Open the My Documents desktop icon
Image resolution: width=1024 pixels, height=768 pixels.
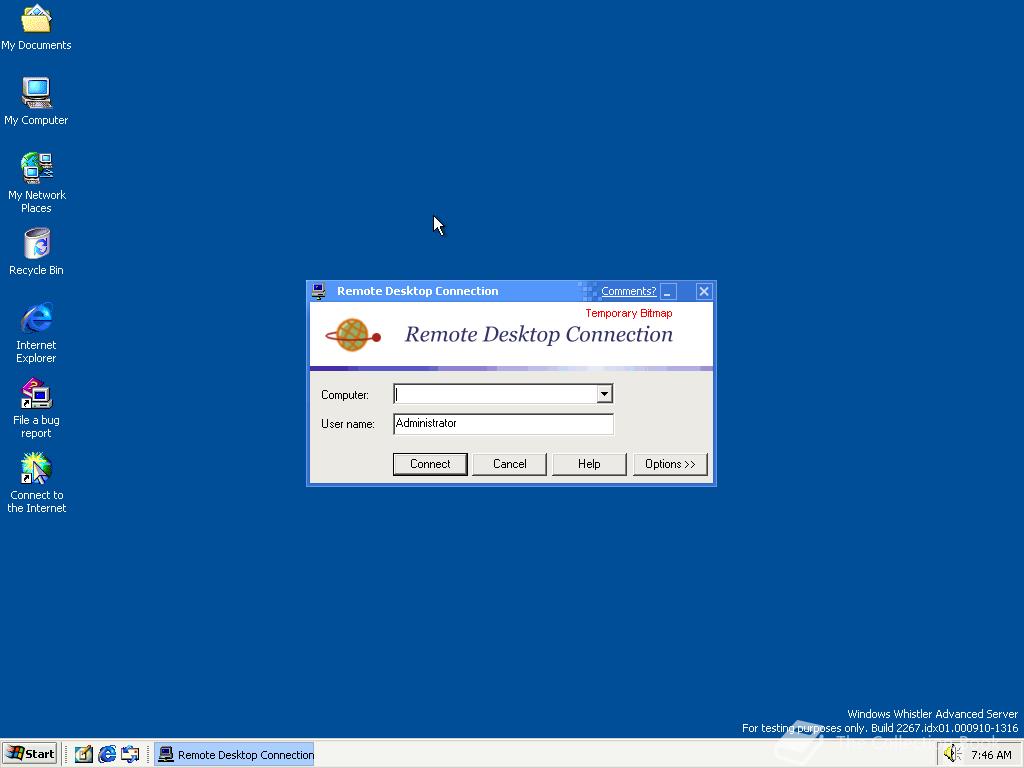click(36, 27)
